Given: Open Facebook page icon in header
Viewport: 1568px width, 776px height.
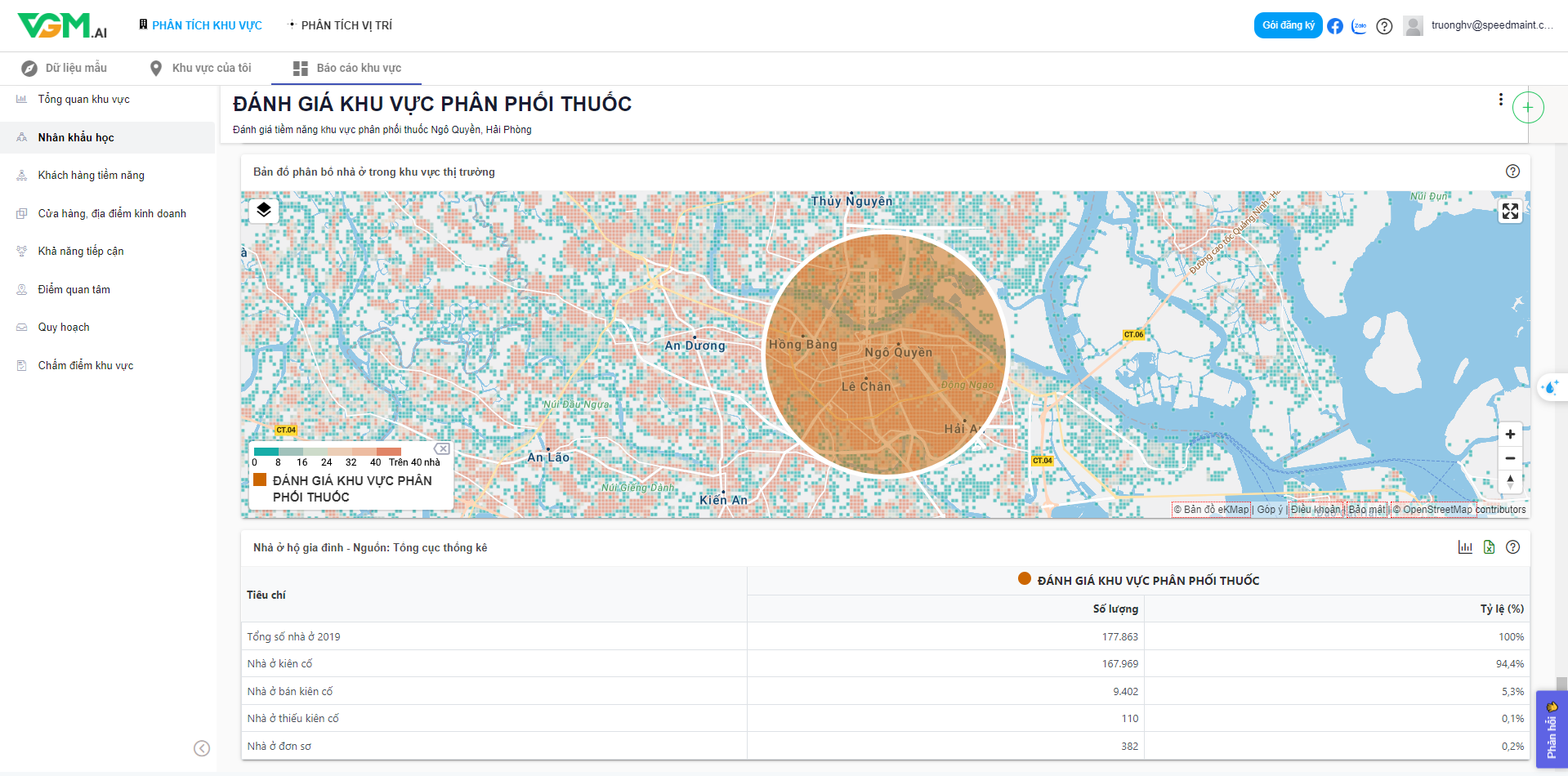Looking at the screenshot, I should click(1335, 26).
